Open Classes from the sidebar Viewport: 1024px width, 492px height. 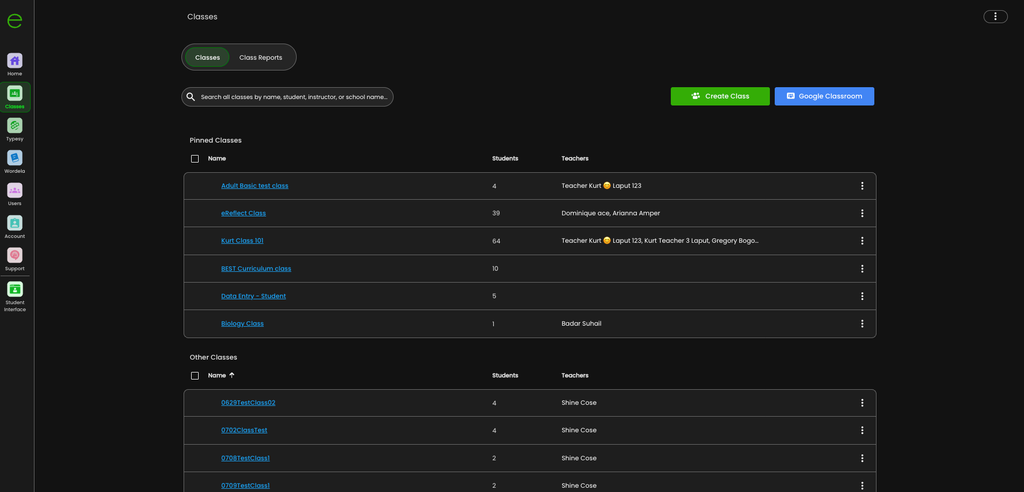point(14,97)
